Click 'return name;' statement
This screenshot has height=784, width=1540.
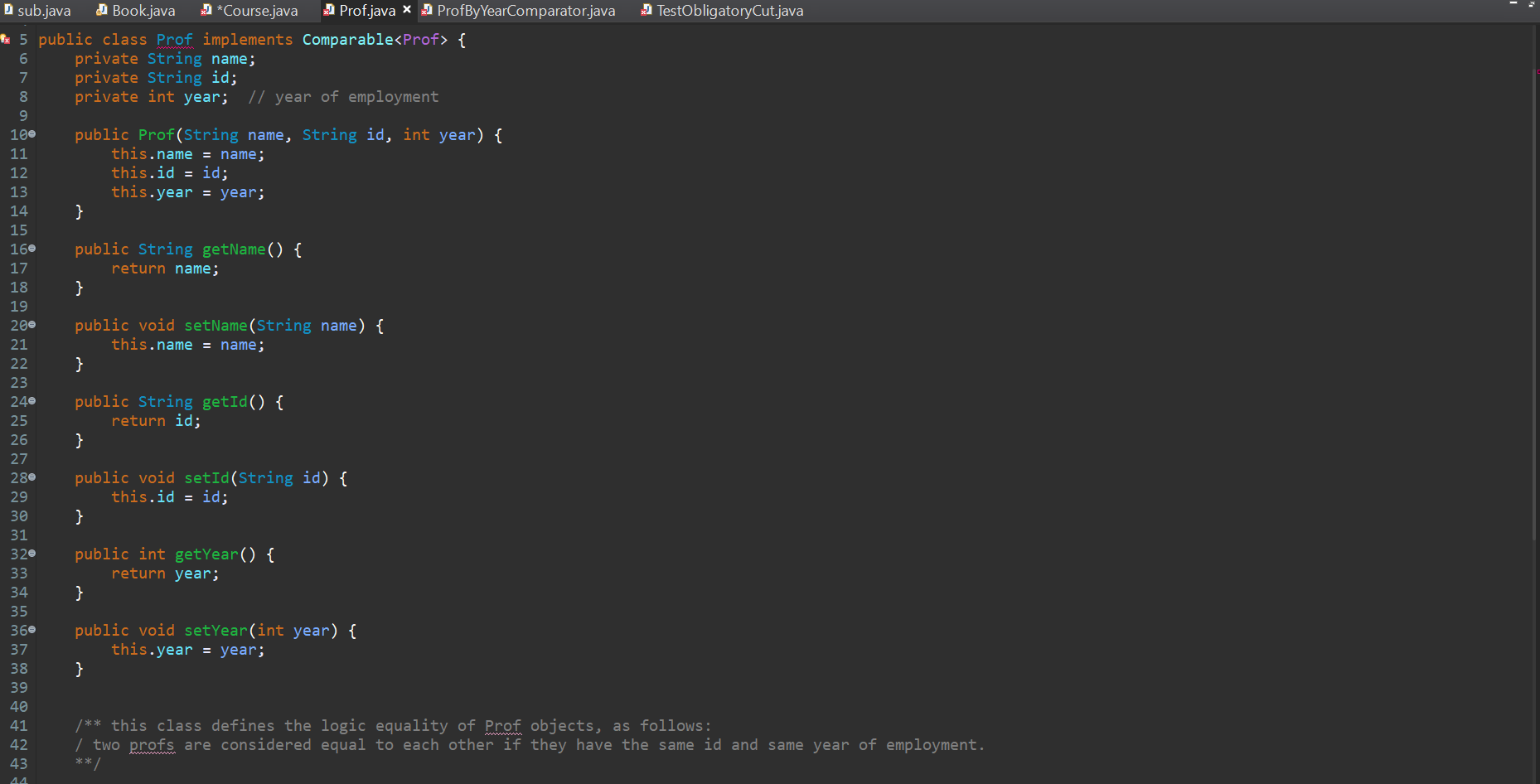coord(165,269)
